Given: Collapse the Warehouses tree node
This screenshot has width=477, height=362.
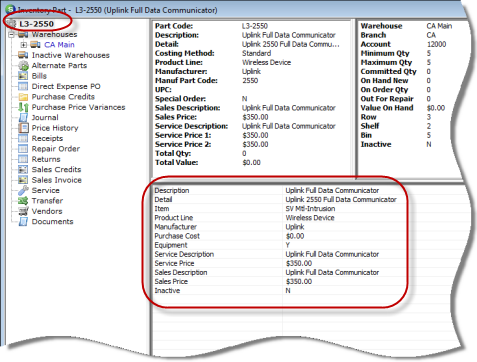Looking at the screenshot, I should coord(12,34).
